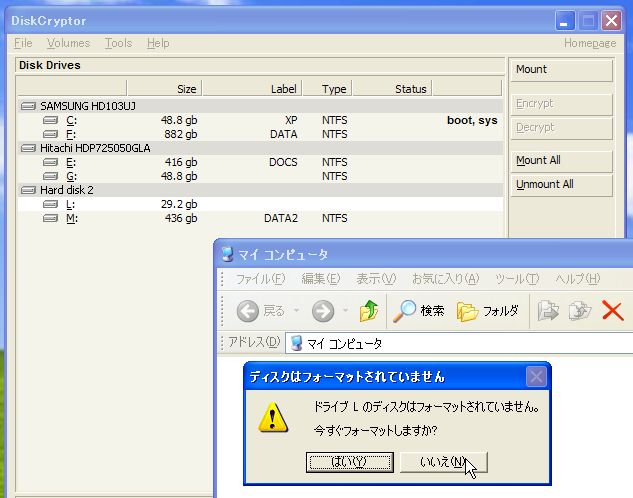633x498 pixels.
Task: Open 編集(E) menu in My Computer window
Action: click(x=321, y=279)
